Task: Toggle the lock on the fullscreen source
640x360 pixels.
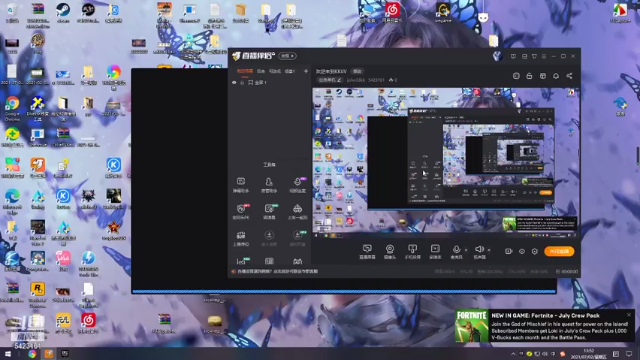Action: pos(242,82)
